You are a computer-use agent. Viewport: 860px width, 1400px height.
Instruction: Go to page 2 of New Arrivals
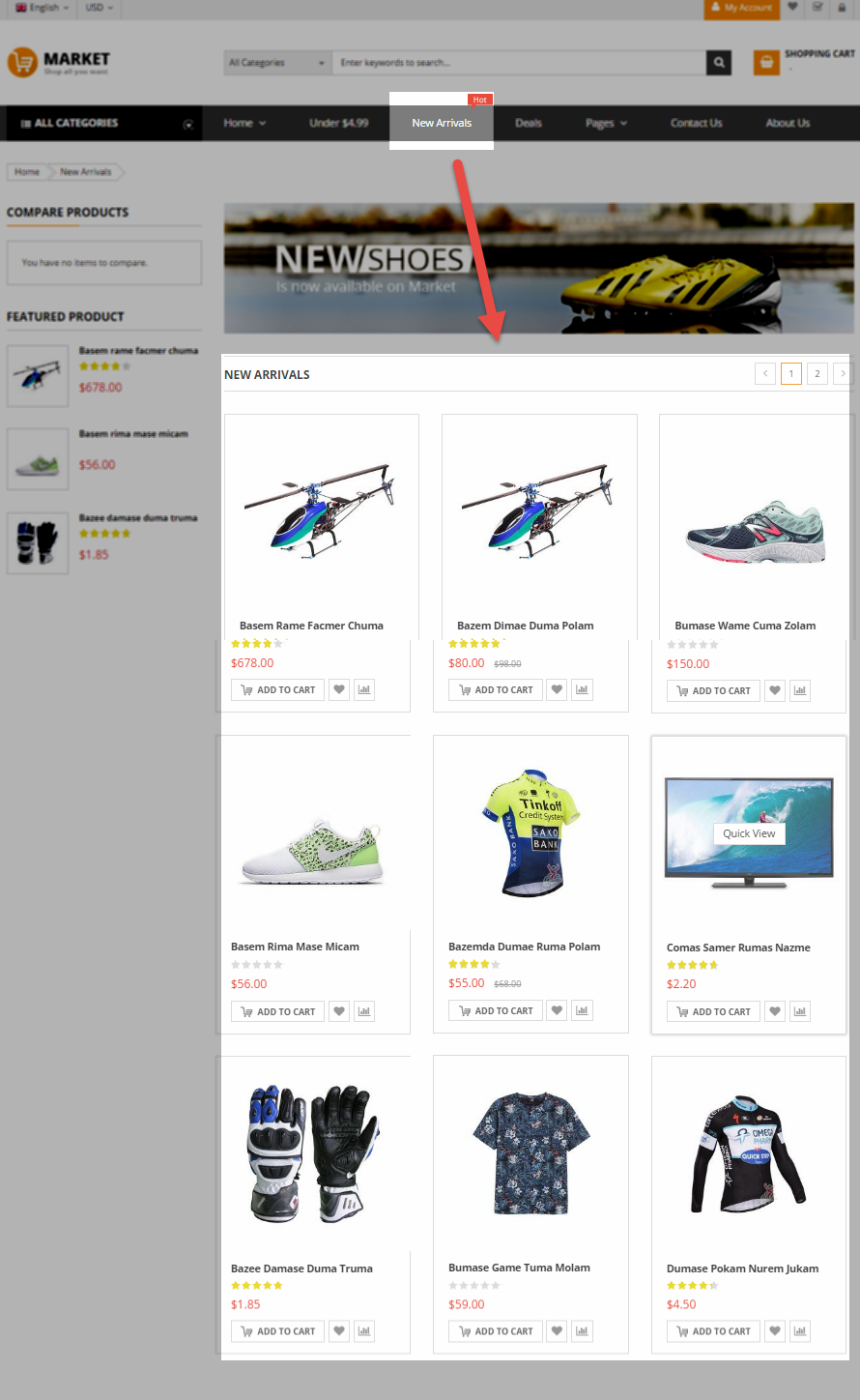[x=817, y=373]
